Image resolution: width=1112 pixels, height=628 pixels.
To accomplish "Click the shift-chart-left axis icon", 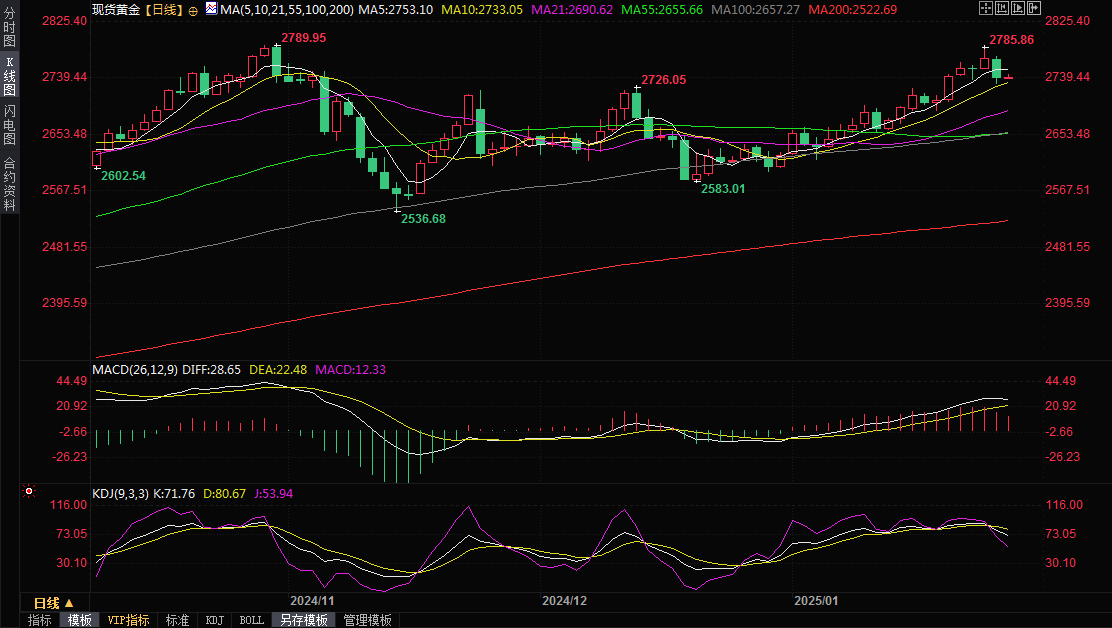I will point(1002,9).
